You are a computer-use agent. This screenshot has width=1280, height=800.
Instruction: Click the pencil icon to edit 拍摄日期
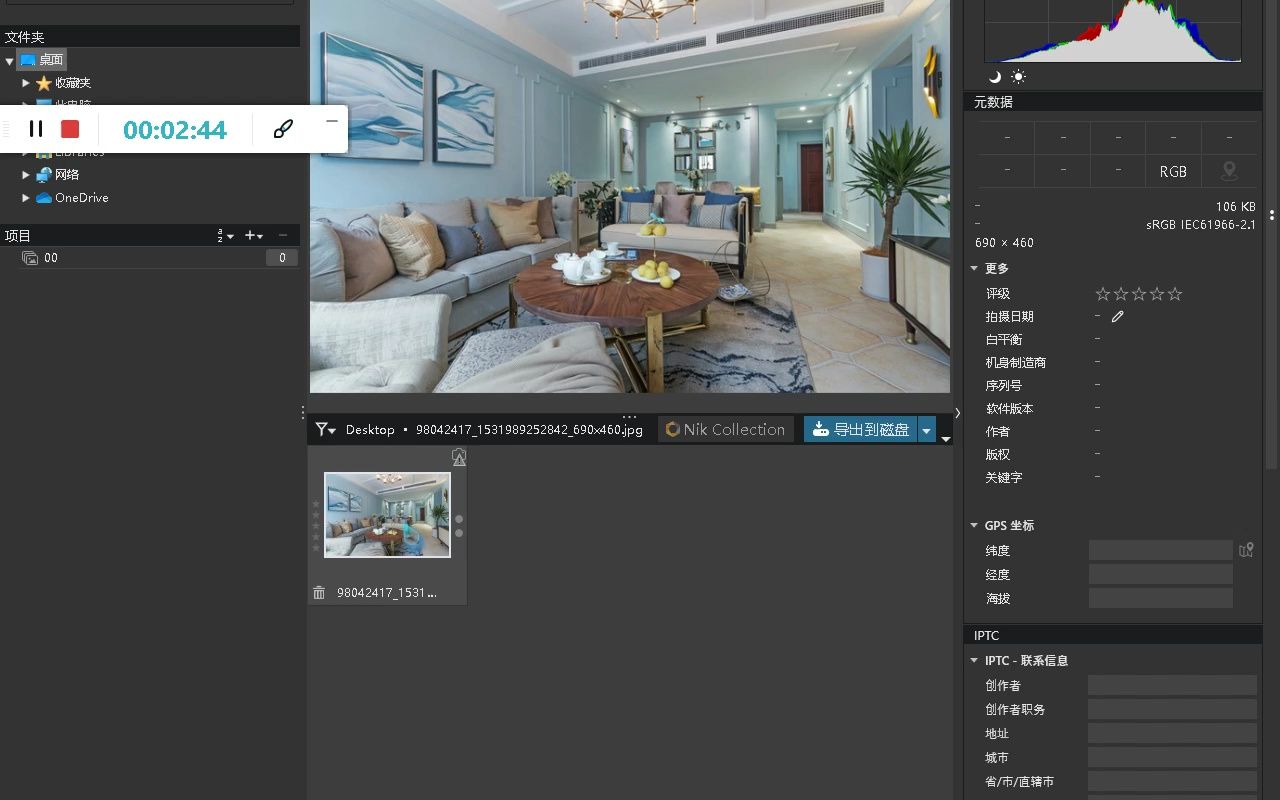pyautogui.click(x=1118, y=315)
